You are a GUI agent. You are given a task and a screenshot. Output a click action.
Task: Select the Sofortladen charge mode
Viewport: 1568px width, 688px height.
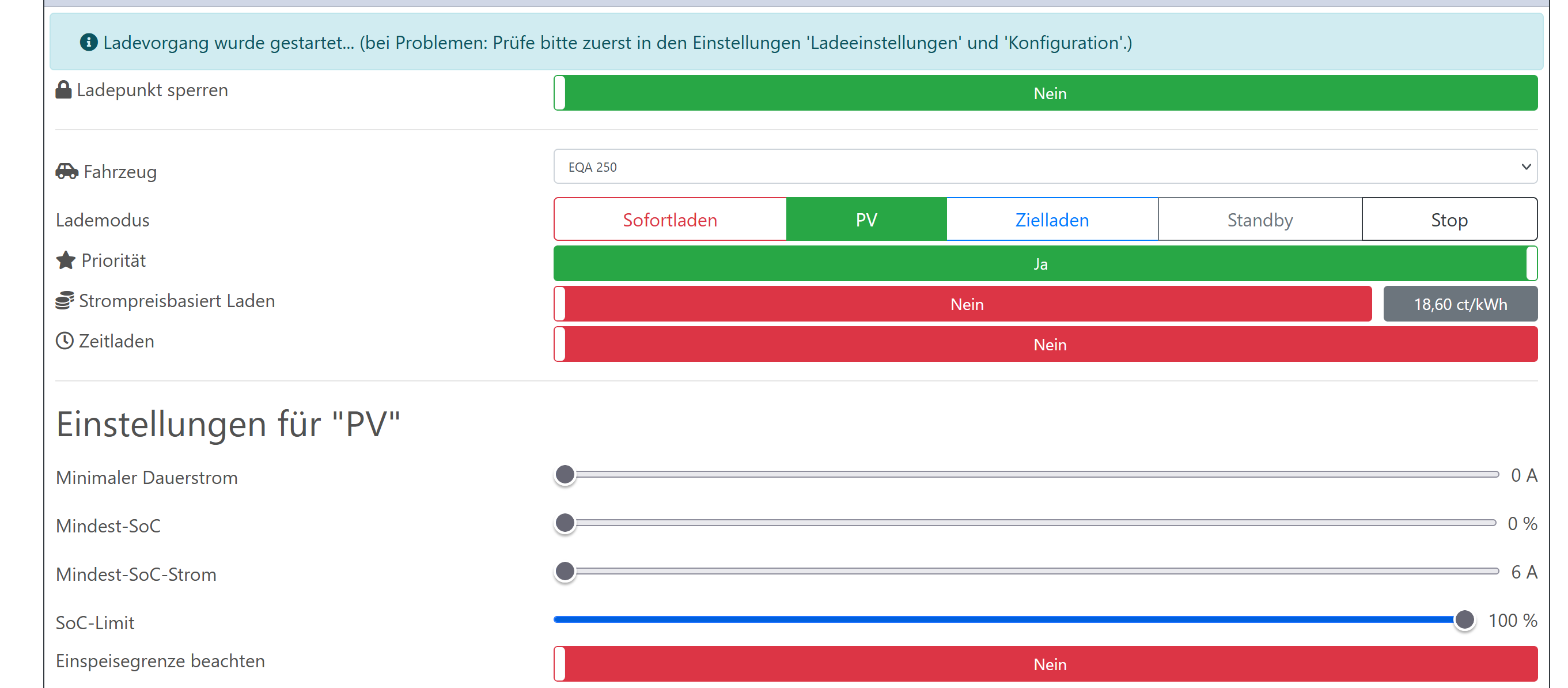pyautogui.click(x=669, y=220)
